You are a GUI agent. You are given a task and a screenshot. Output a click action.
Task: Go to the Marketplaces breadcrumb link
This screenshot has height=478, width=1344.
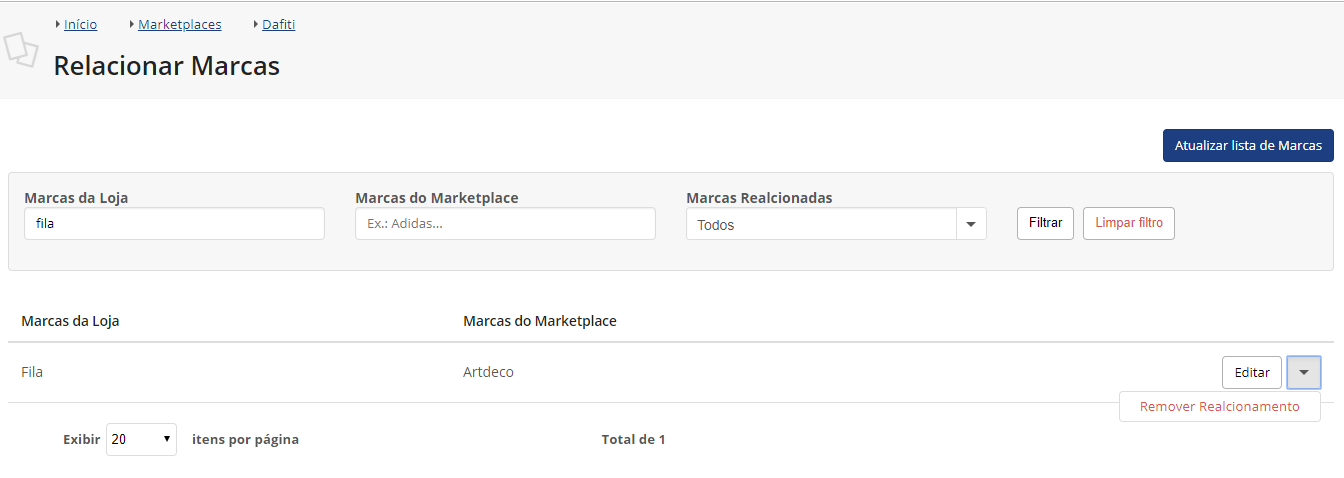[x=180, y=24]
